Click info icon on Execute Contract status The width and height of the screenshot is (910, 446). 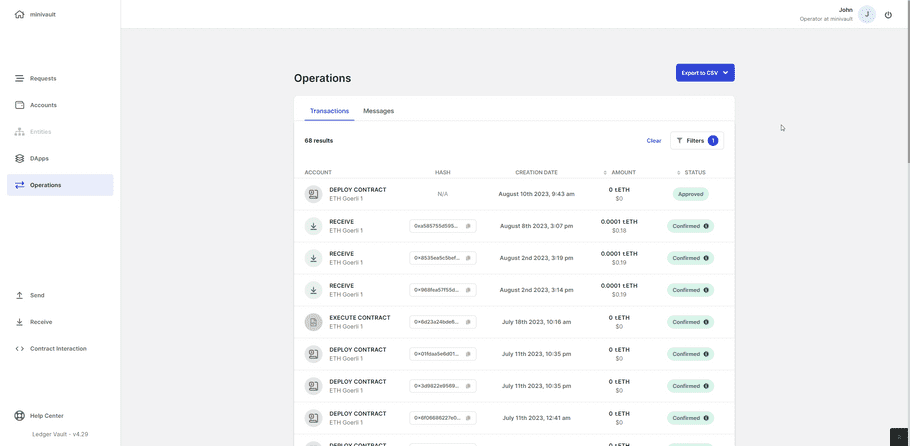point(706,322)
